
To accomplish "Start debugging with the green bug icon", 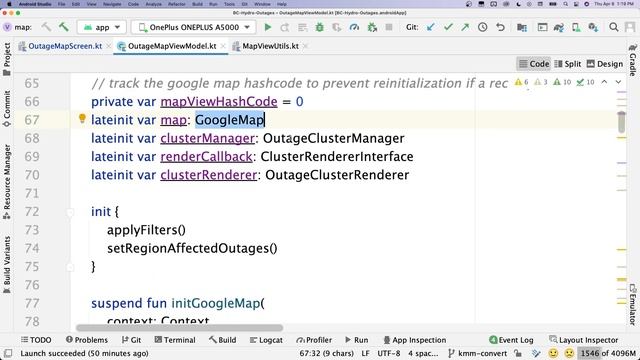I will click(x=320, y=27).
